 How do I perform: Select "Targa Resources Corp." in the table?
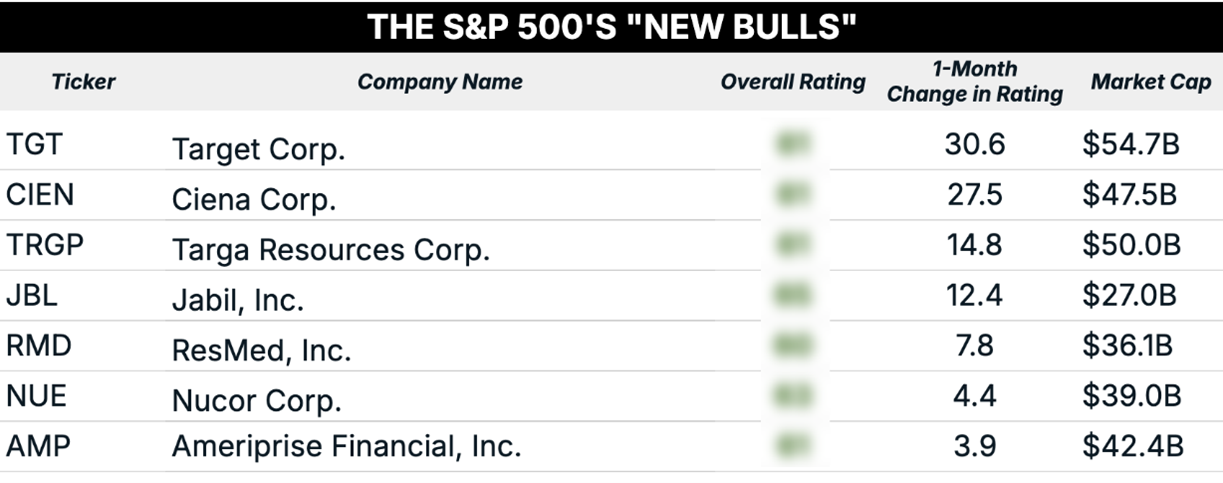(x=331, y=249)
